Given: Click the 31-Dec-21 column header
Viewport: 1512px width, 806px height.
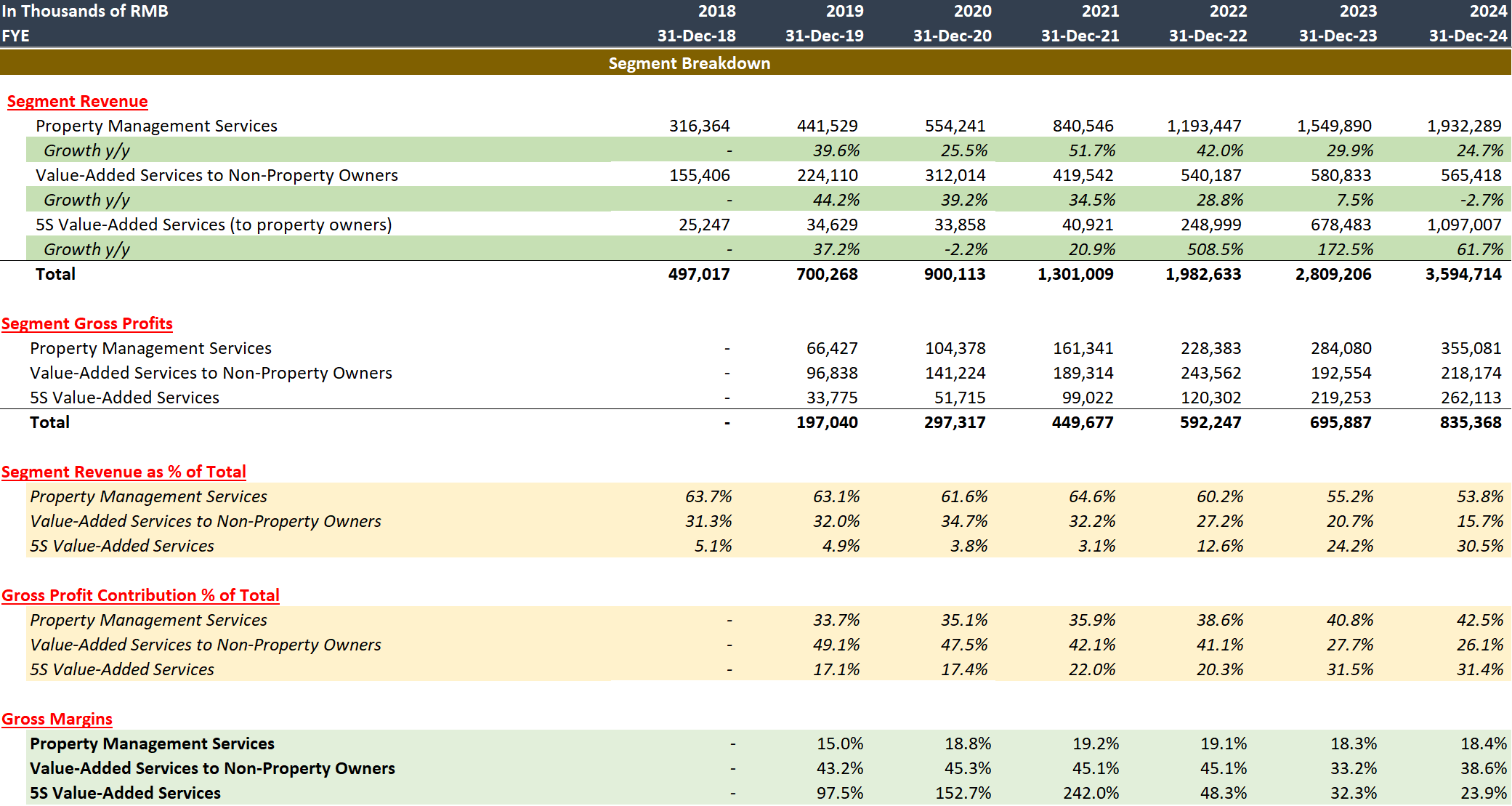Looking at the screenshot, I should (x=1080, y=36).
